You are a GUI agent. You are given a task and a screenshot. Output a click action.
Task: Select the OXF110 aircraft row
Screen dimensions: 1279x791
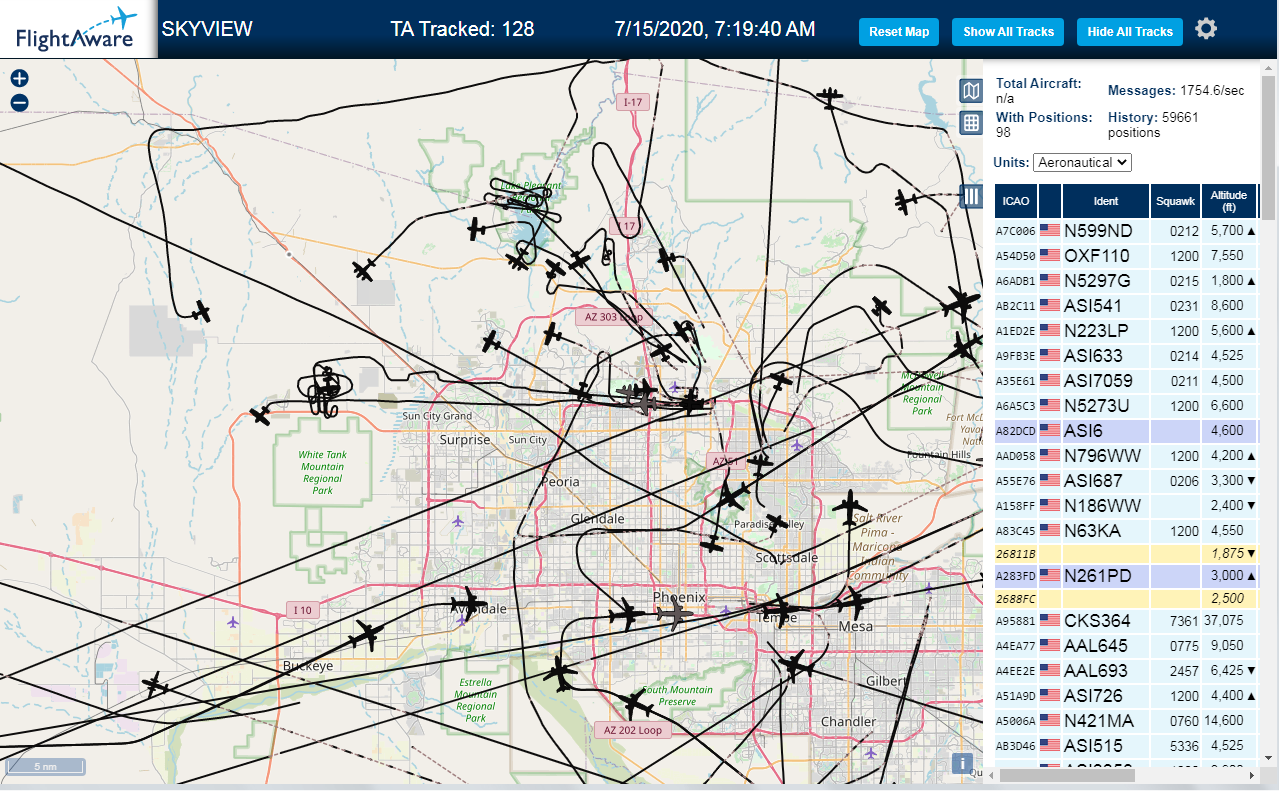pos(1127,256)
